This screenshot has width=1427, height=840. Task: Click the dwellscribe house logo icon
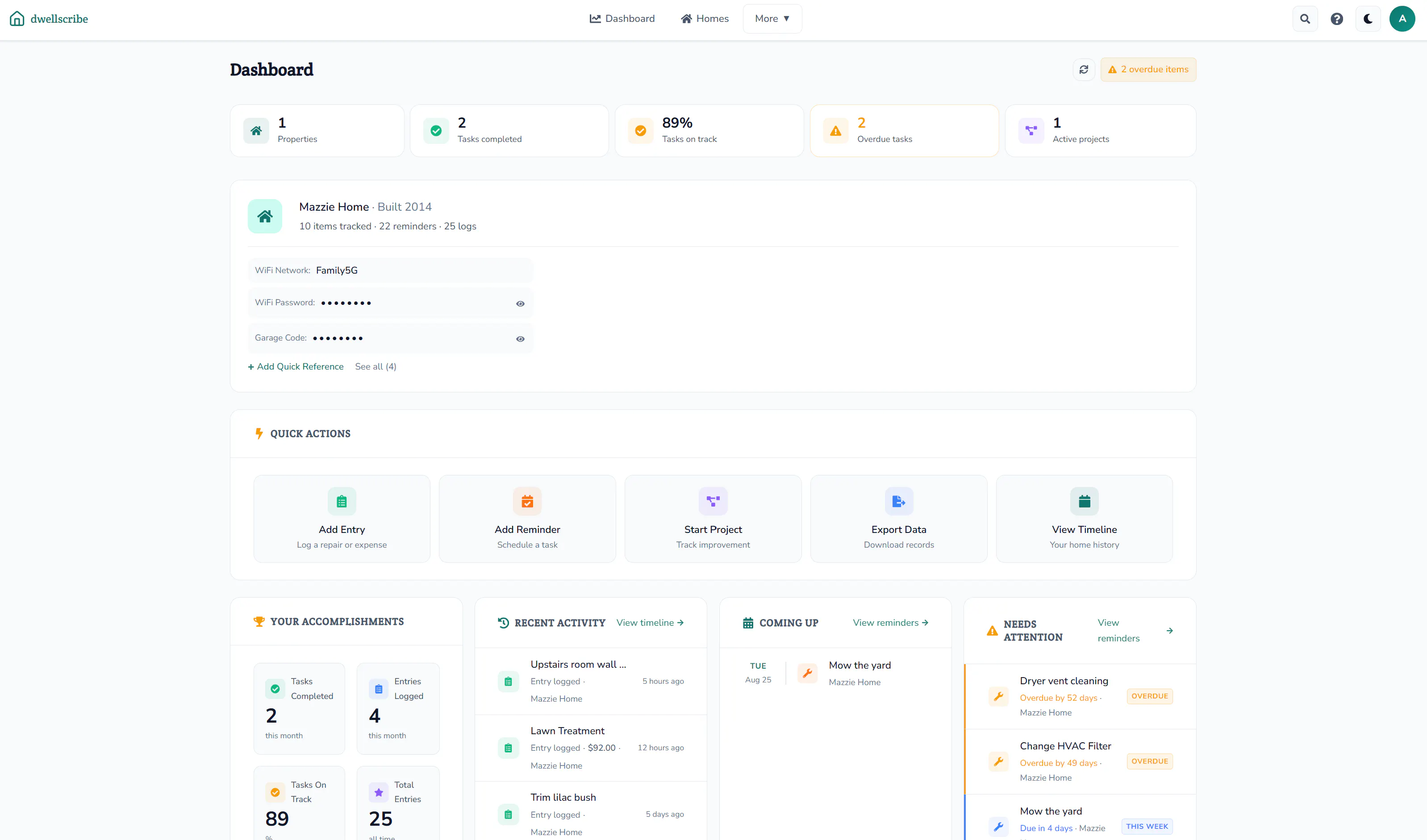coord(17,19)
